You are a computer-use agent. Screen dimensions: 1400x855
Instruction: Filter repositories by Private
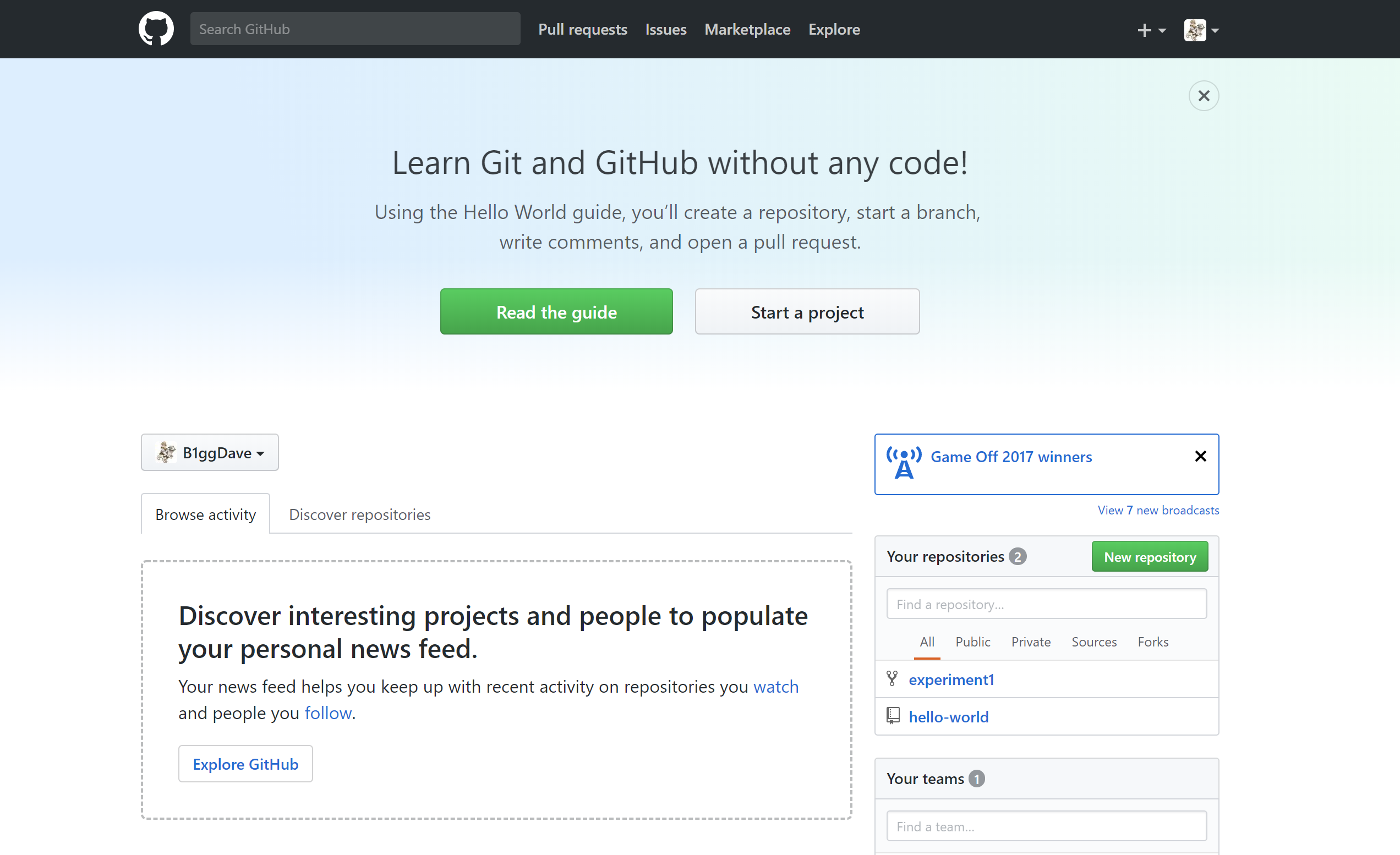coord(1031,642)
